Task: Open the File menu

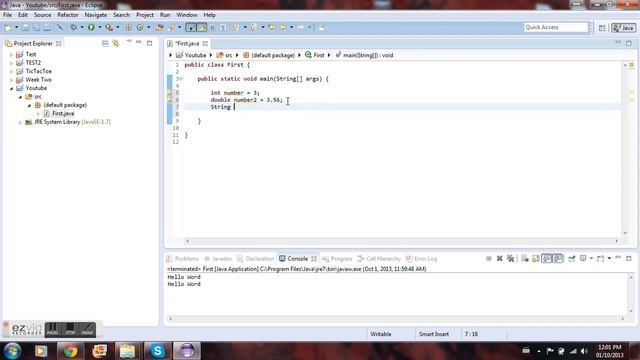Action: point(7,15)
